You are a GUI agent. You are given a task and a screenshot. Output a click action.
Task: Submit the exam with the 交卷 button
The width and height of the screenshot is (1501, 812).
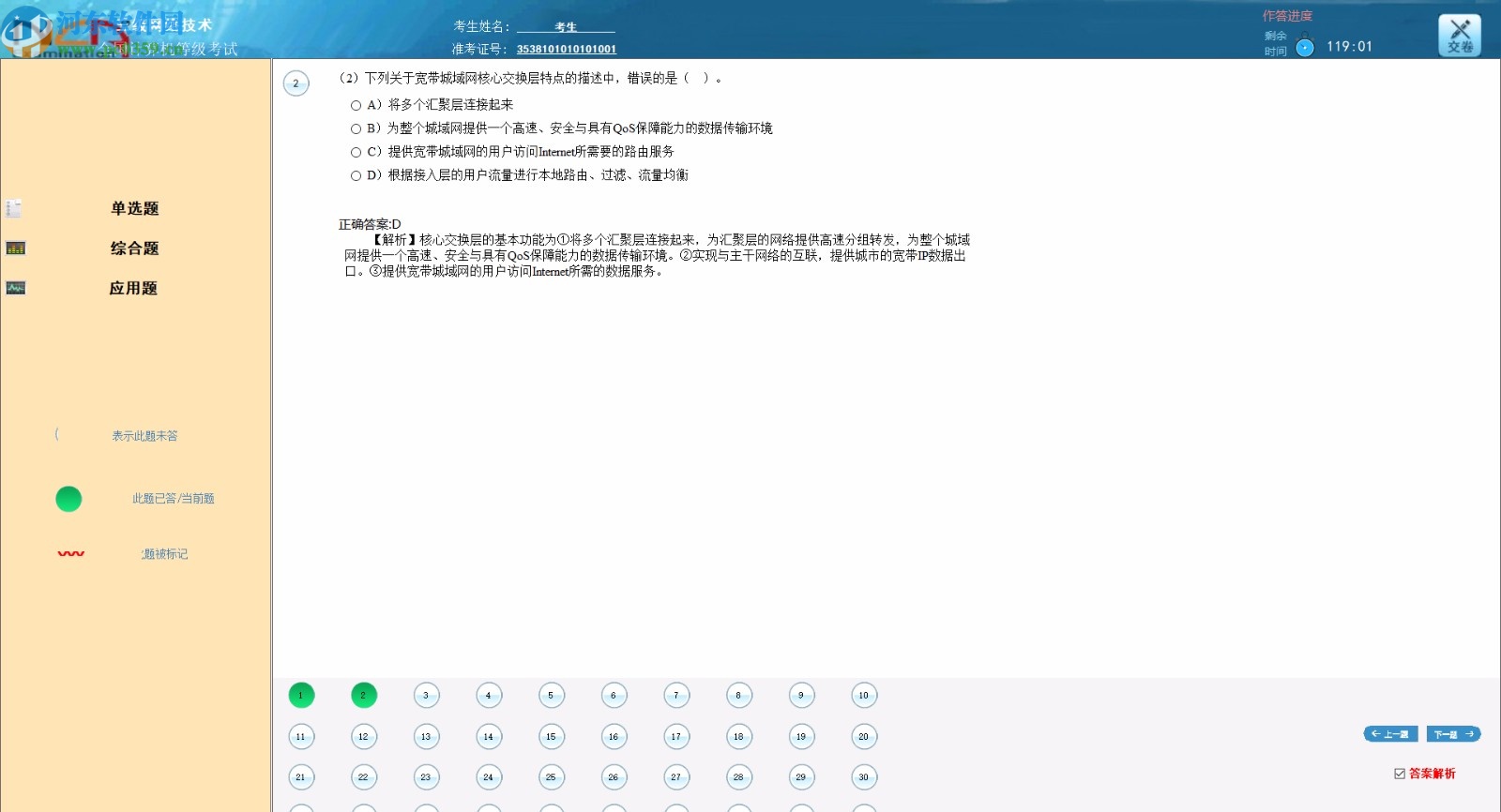(1460, 36)
